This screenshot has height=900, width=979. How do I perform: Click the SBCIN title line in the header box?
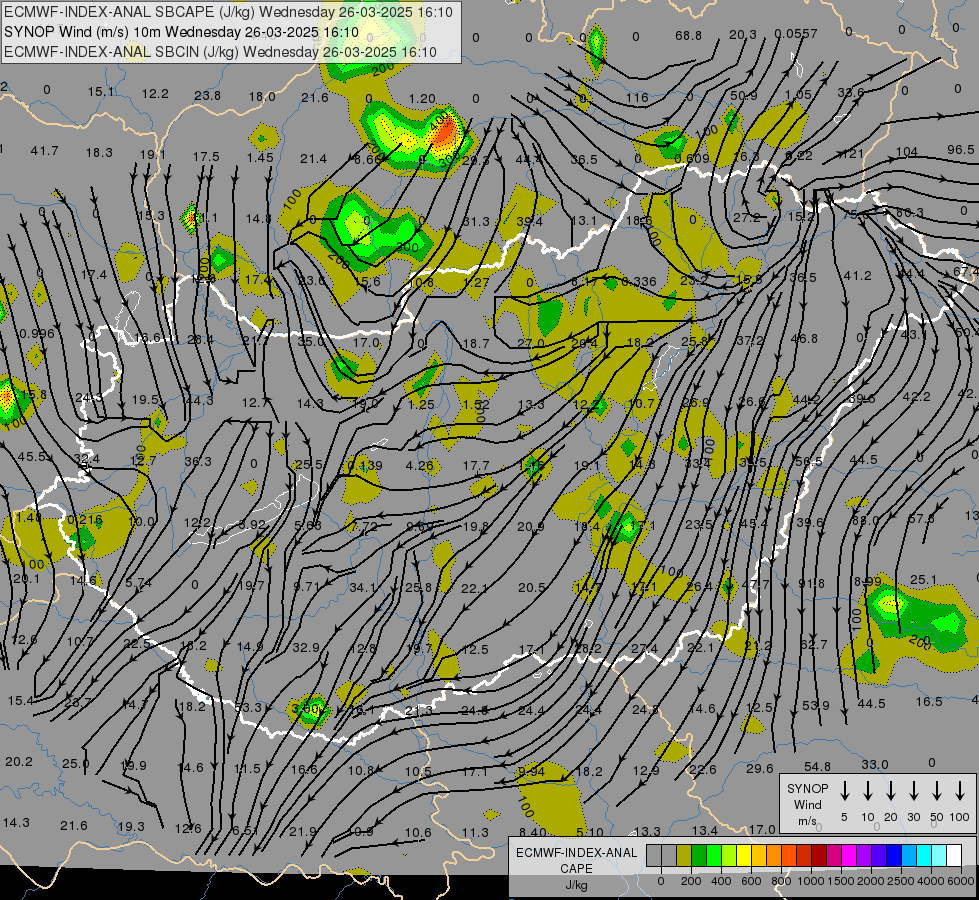coord(220,52)
